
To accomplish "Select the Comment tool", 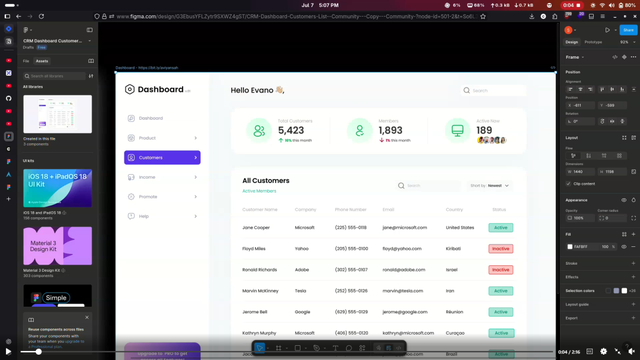I will (x=349, y=348).
